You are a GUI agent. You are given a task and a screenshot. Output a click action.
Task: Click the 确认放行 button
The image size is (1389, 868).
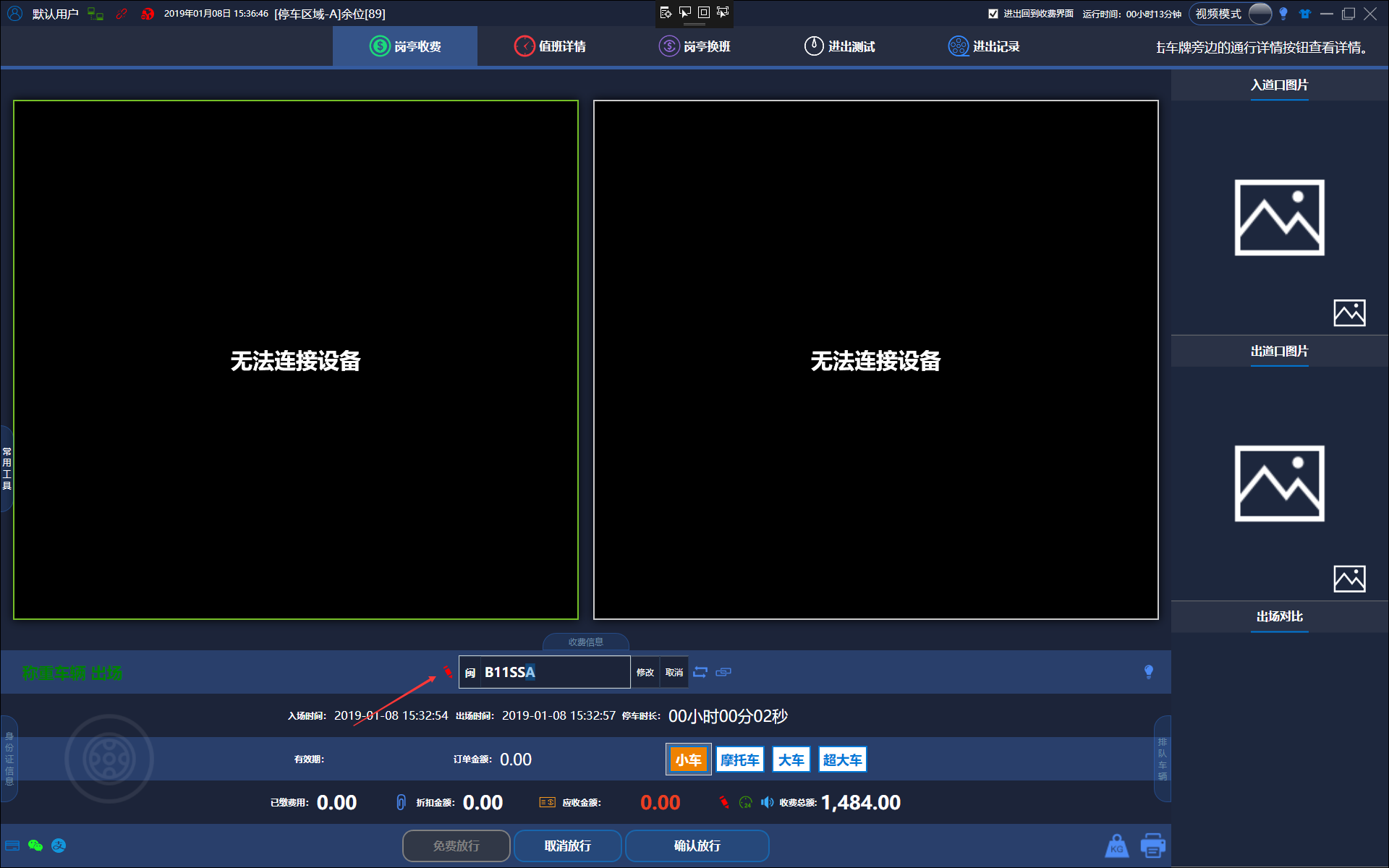(697, 846)
